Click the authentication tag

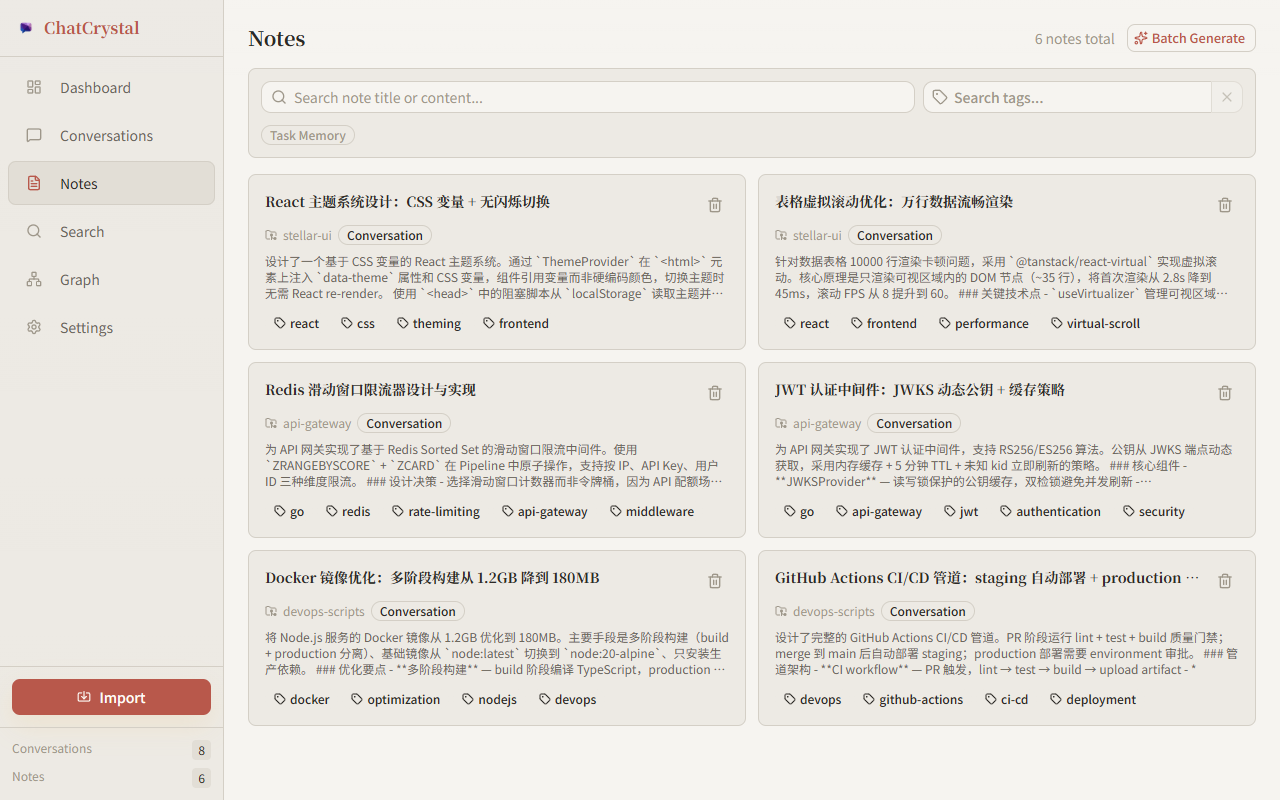coord(1050,511)
